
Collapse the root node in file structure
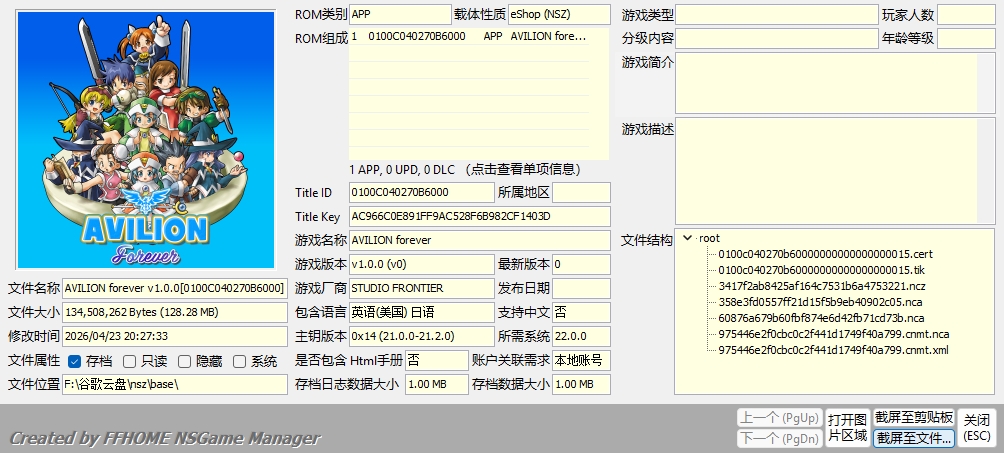coord(687,238)
